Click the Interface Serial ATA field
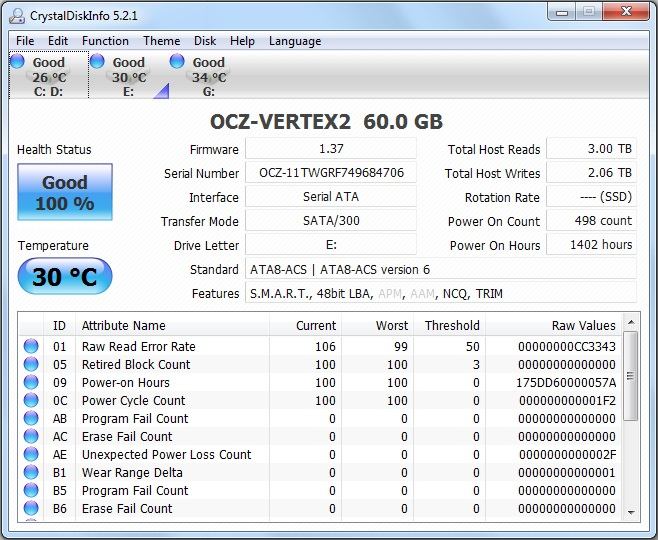The height and width of the screenshot is (540, 658). [x=331, y=197]
